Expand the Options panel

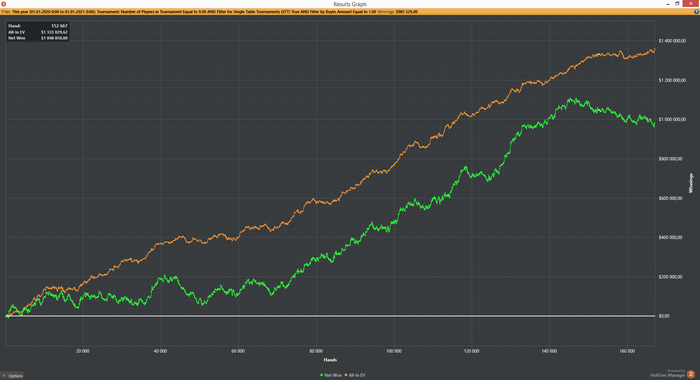click(12, 376)
